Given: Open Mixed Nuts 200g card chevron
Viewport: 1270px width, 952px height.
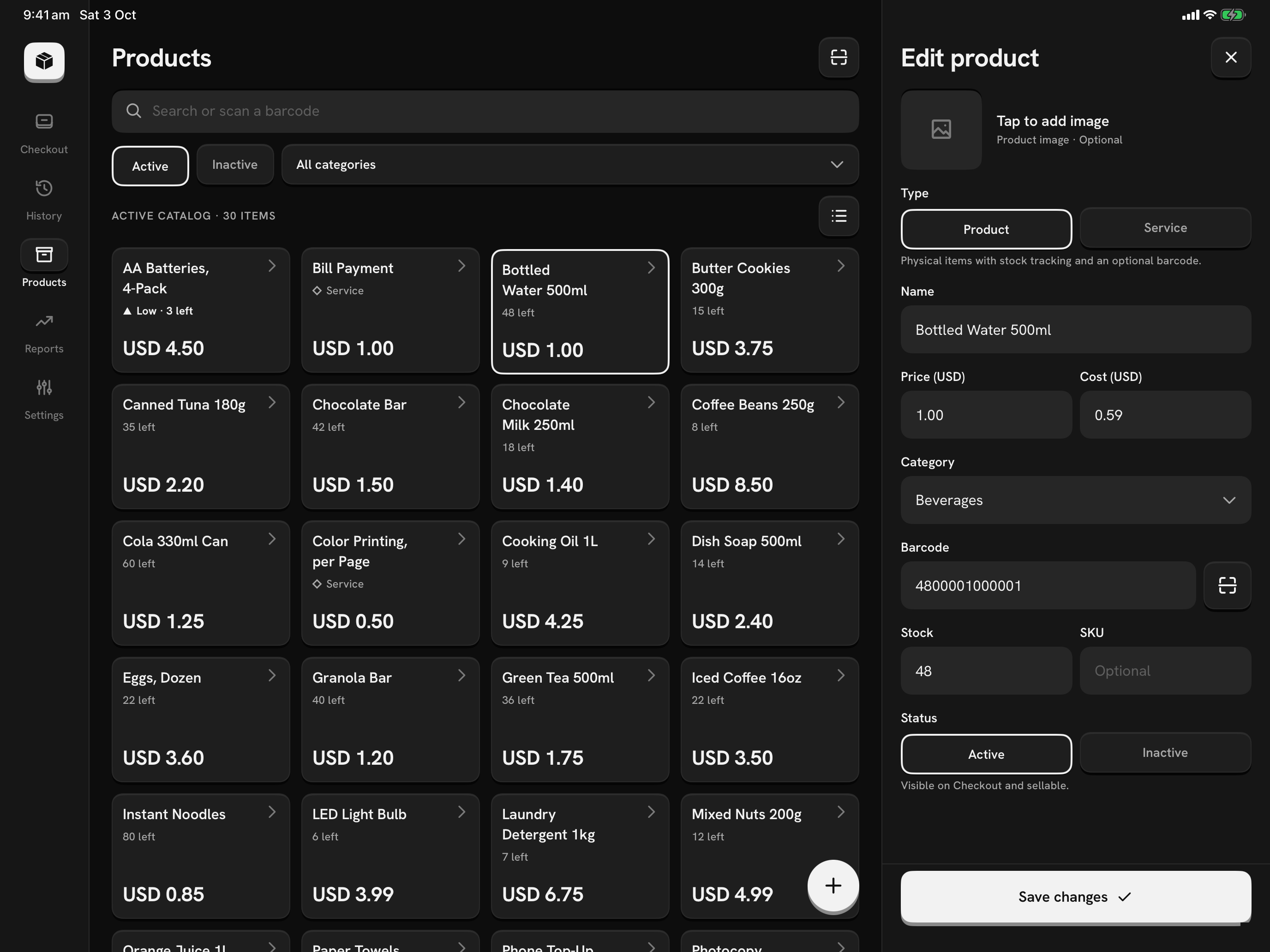Looking at the screenshot, I should pyautogui.click(x=841, y=813).
